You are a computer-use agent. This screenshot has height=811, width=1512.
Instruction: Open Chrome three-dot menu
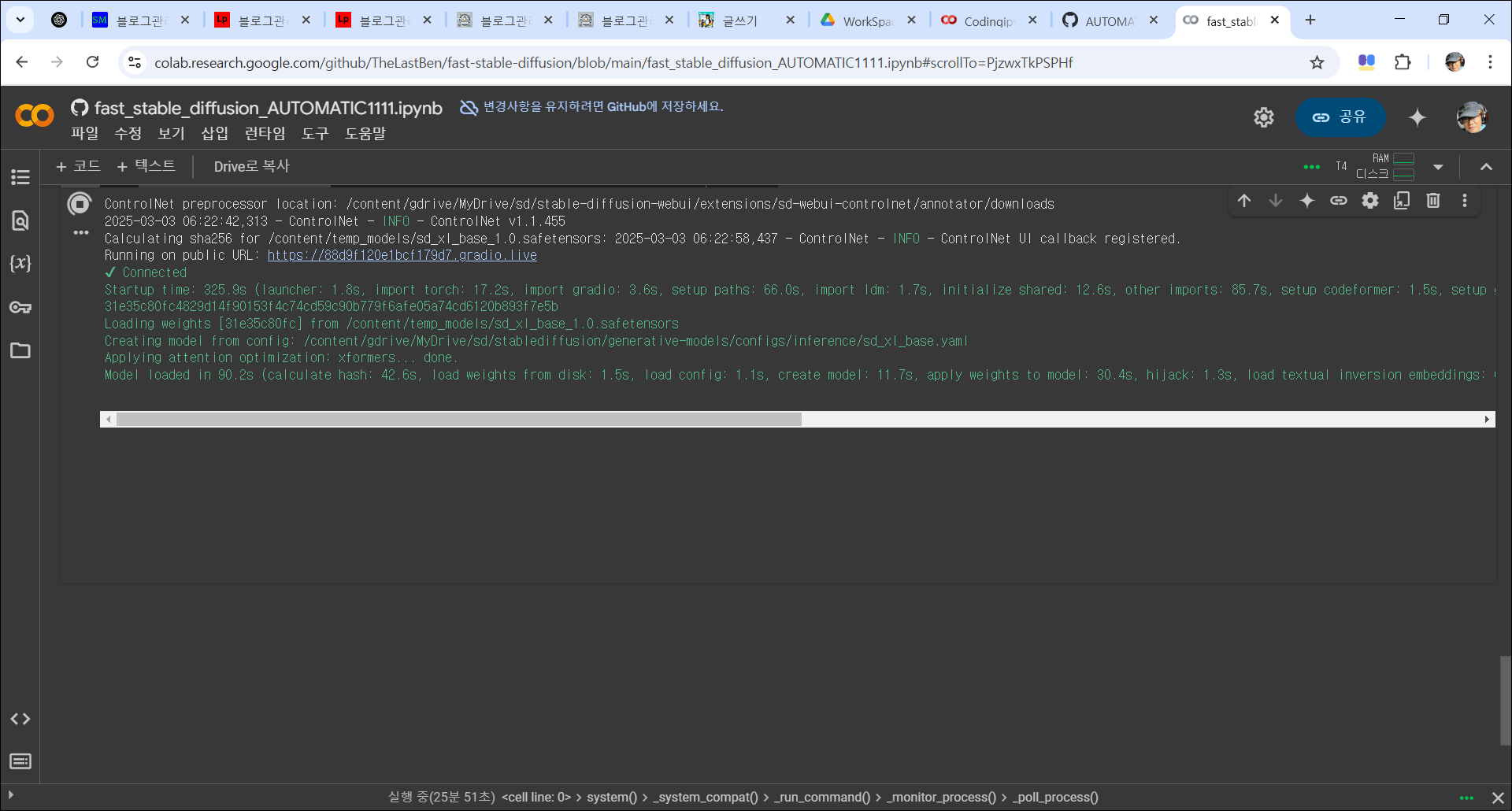pyautogui.click(x=1490, y=62)
